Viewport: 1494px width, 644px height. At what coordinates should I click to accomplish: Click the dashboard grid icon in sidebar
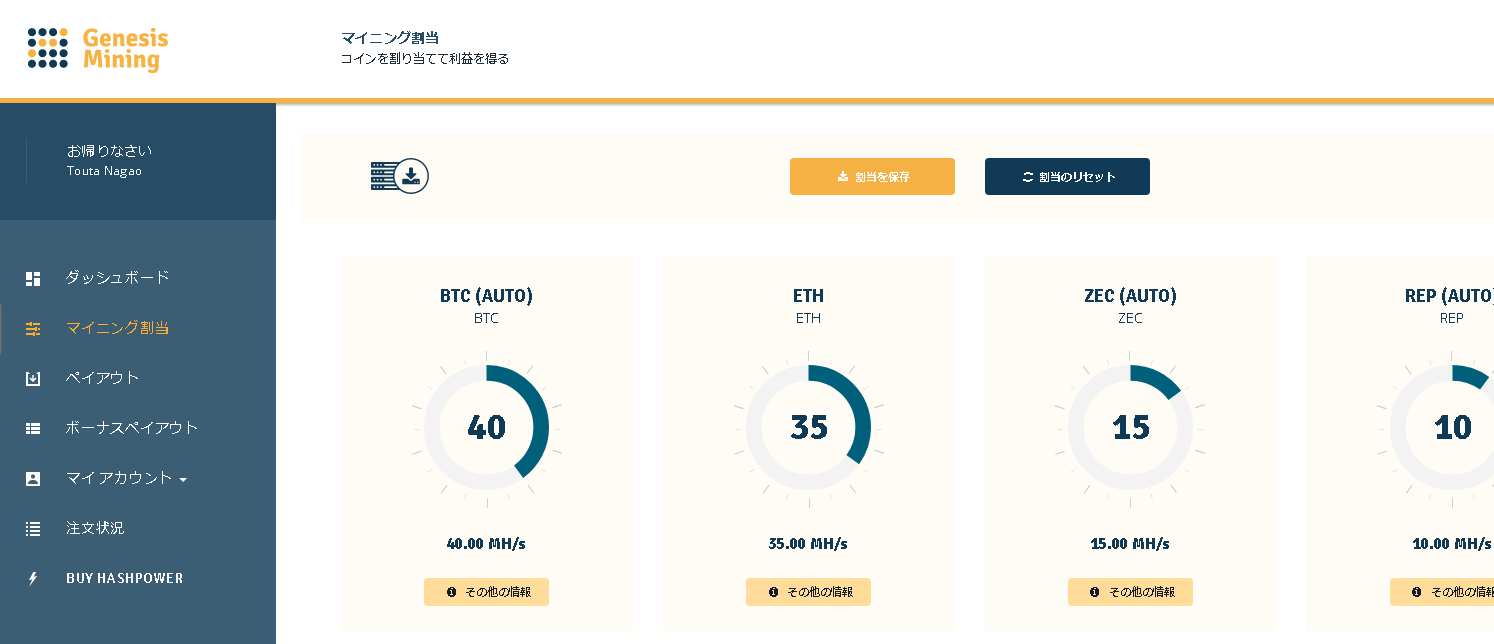click(x=33, y=278)
